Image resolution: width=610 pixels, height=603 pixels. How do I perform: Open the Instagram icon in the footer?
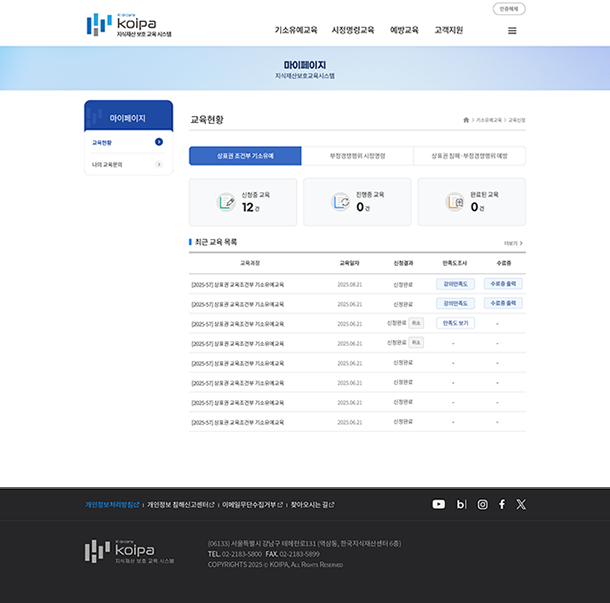[482, 505]
